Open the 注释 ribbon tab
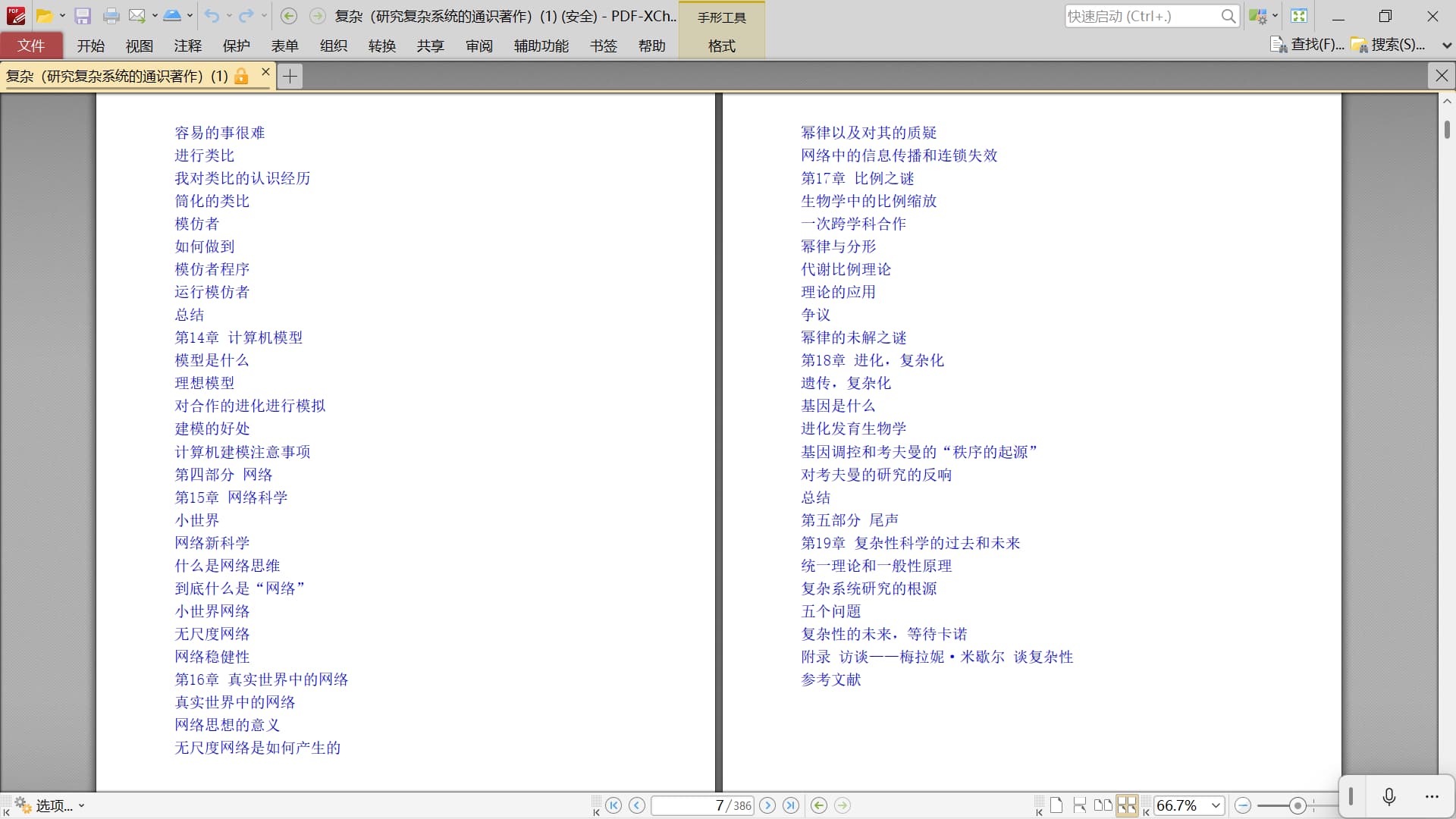This screenshot has width=1456, height=819. 187,45
